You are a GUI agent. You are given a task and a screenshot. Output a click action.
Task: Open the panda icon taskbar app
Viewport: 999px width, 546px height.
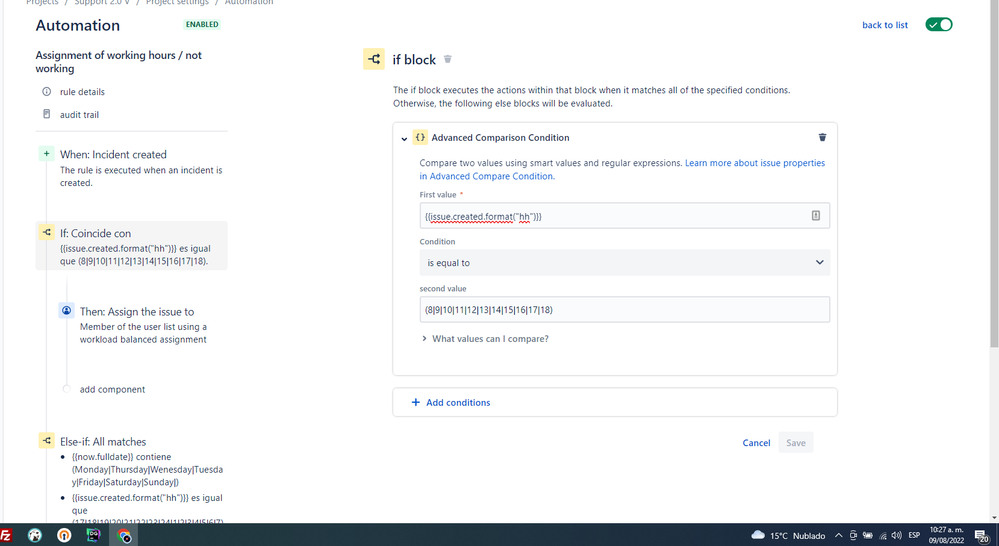pos(35,536)
